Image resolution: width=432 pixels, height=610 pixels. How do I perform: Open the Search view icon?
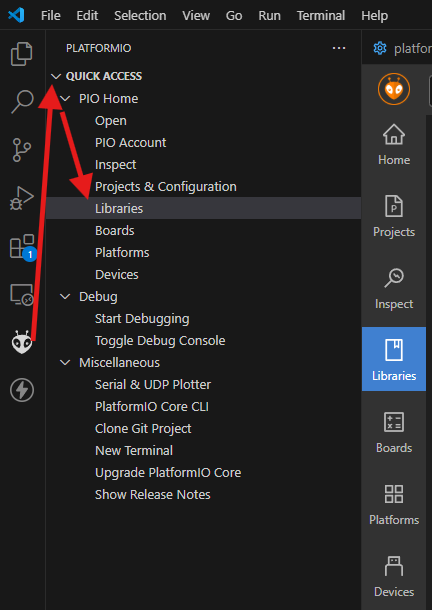pos(22,102)
